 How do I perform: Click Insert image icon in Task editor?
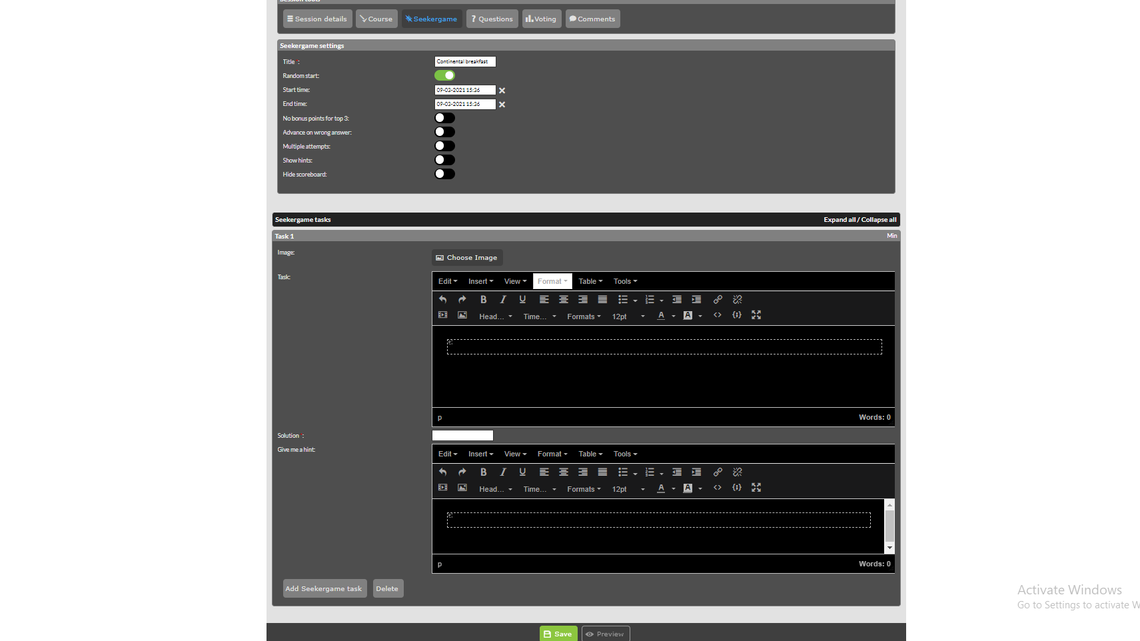[x=462, y=316]
